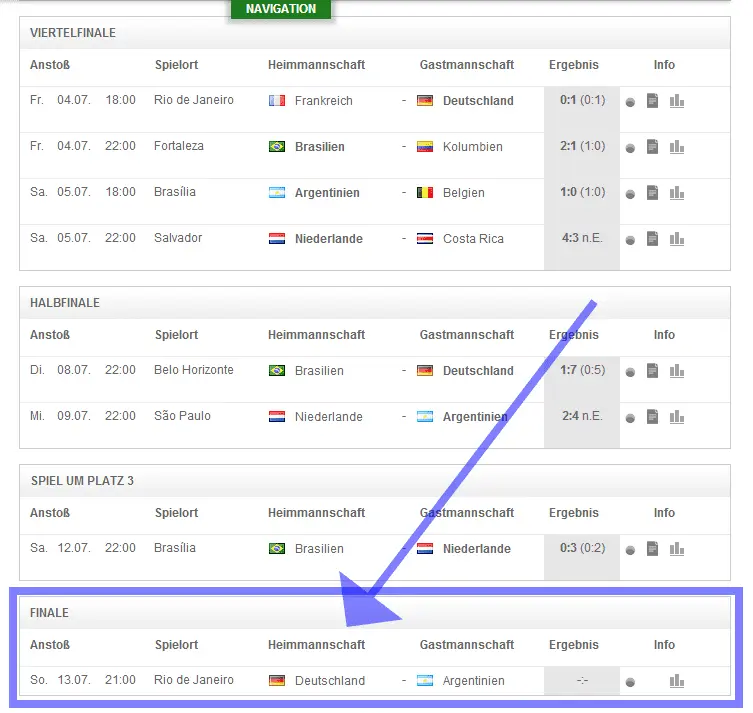Screen dimensions: 753x713
Task: Click the -:- result placeholder in Finale
Action: pos(581,681)
